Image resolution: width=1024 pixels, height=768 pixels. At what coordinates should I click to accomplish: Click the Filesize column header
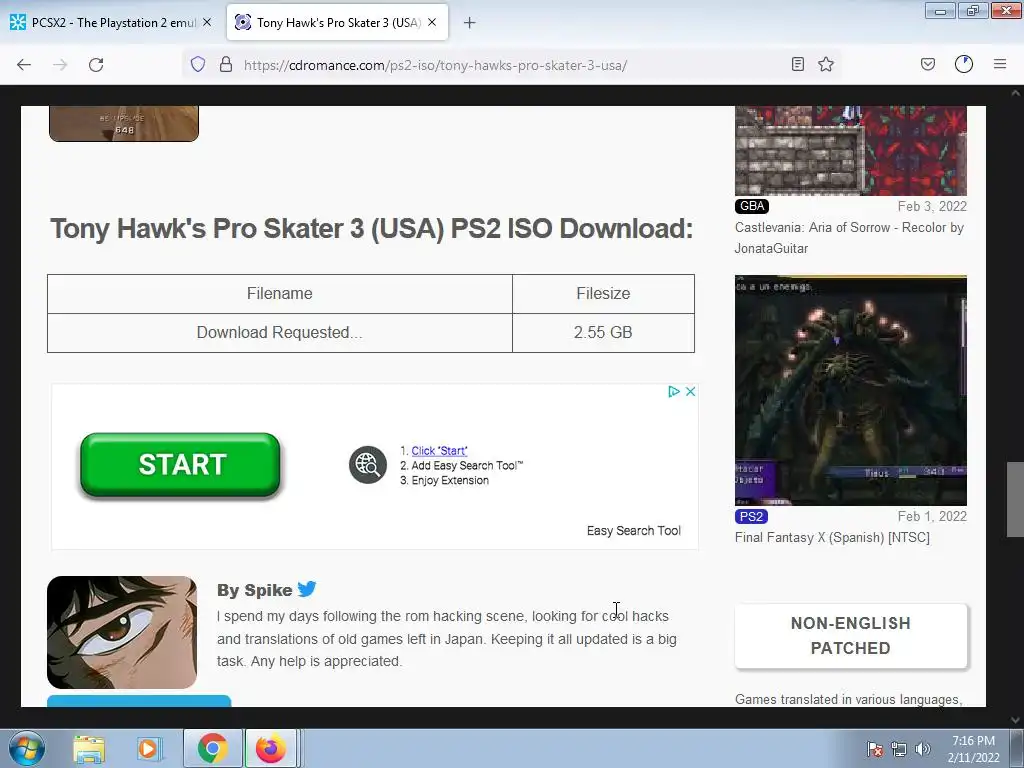tap(603, 293)
